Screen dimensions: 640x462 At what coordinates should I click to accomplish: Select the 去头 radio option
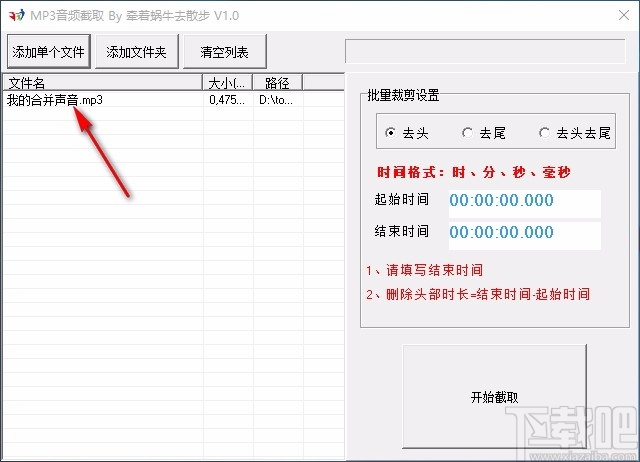407,133
